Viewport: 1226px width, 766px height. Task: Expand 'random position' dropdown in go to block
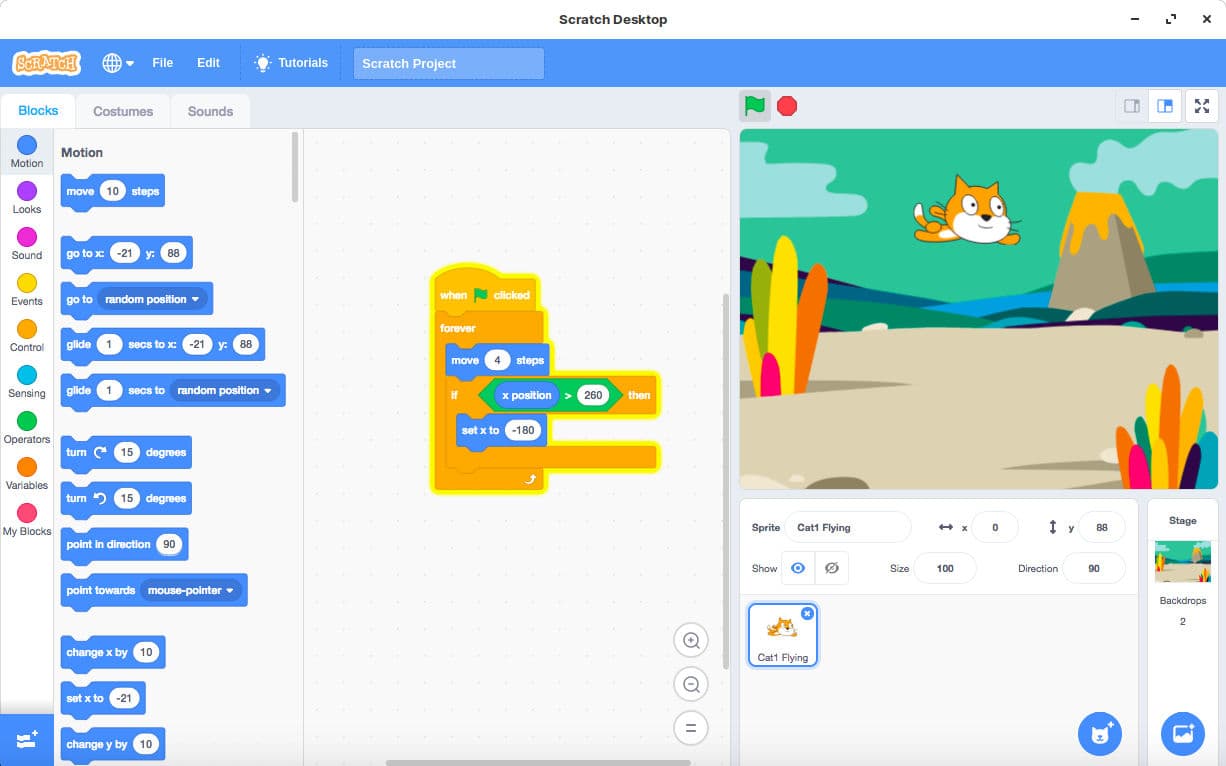click(195, 299)
